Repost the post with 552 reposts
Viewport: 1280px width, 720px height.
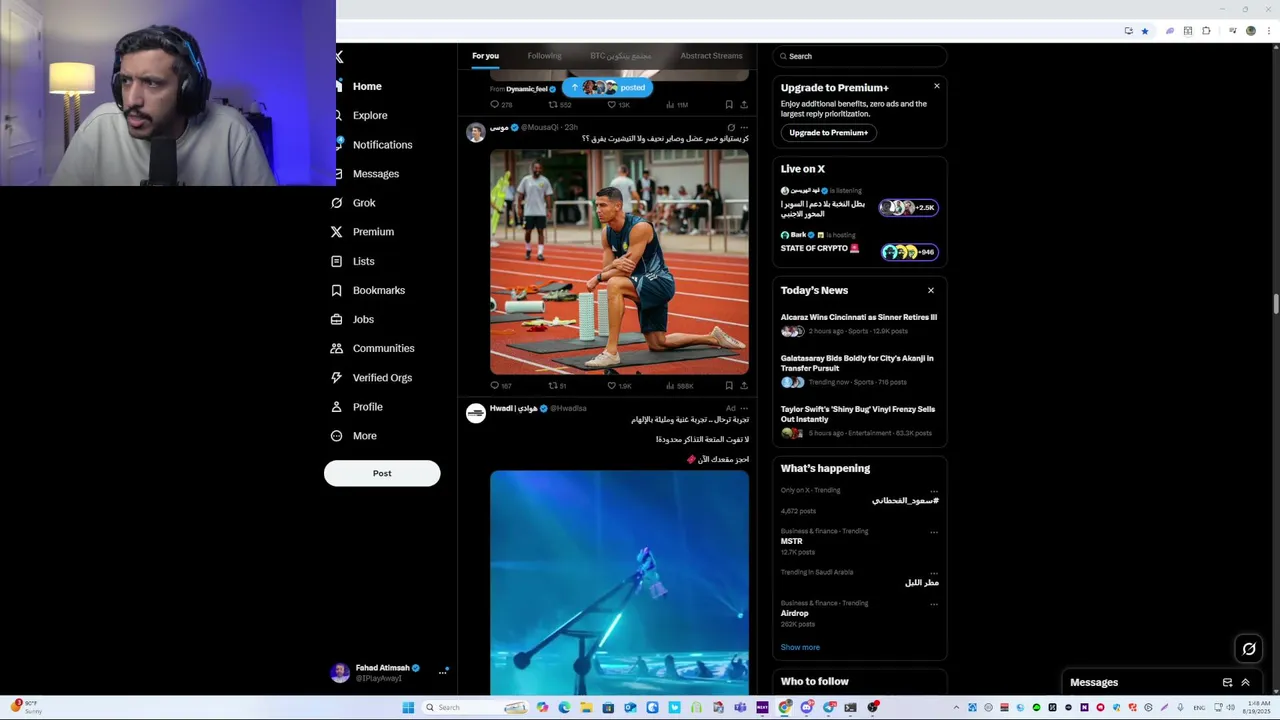560,104
